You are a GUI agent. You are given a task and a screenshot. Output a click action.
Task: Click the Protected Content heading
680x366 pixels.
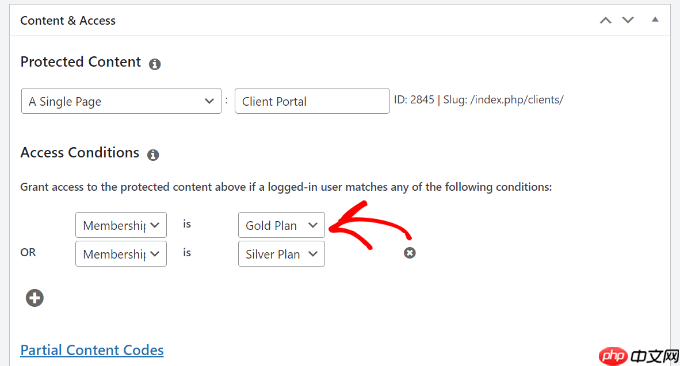tap(81, 62)
